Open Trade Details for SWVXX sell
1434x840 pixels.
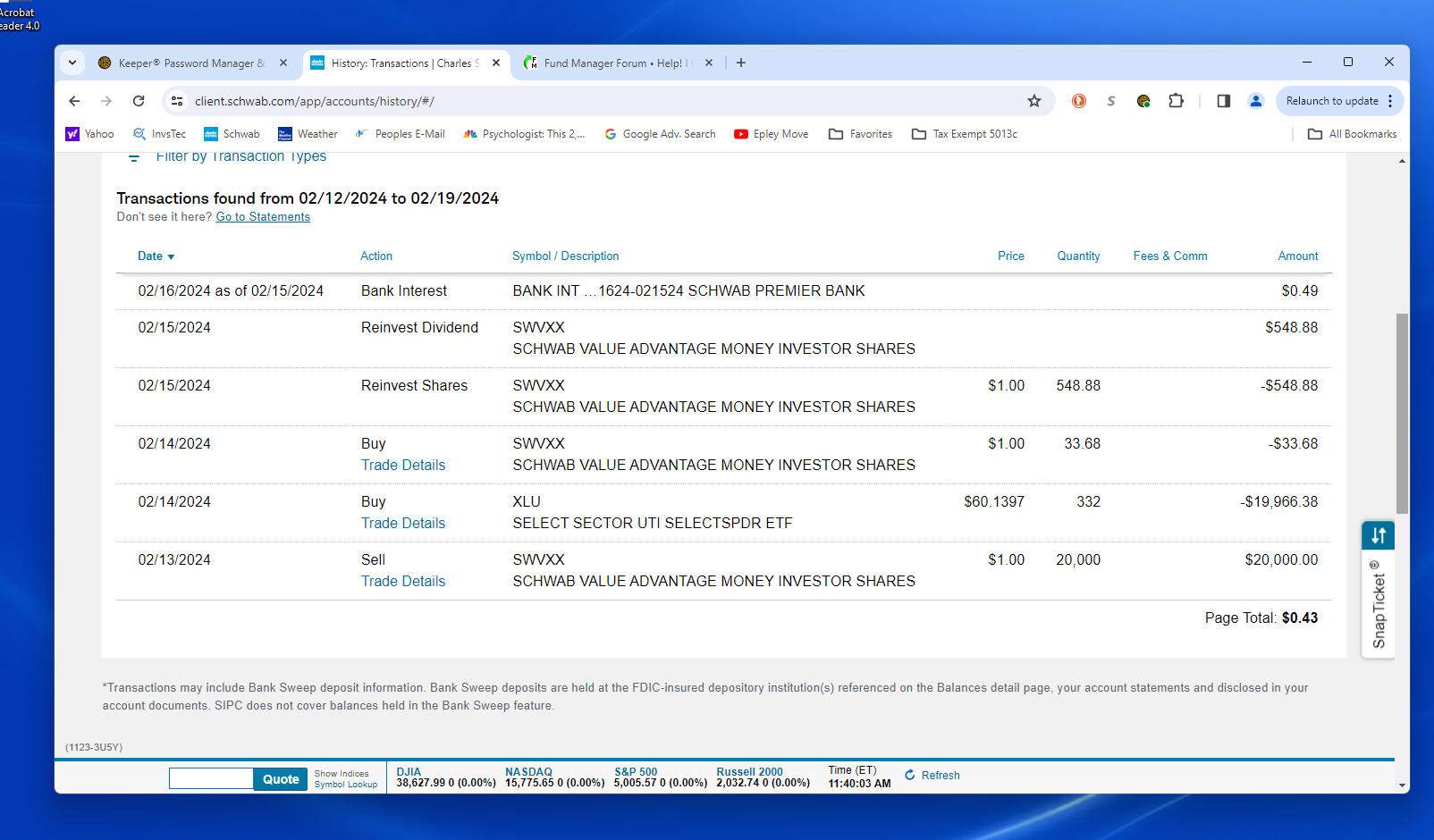tap(403, 582)
